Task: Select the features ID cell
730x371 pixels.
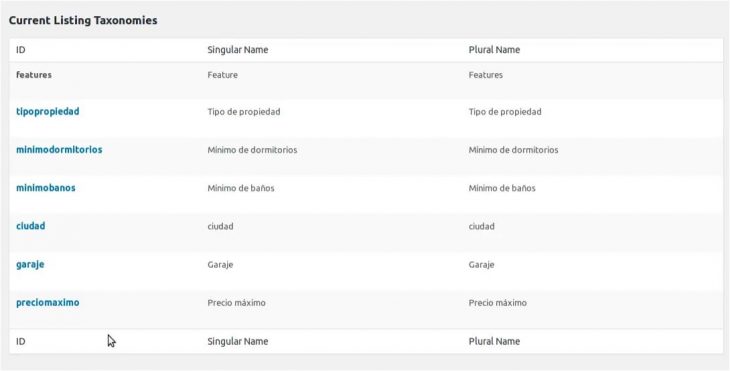Action: pos(34,75)
